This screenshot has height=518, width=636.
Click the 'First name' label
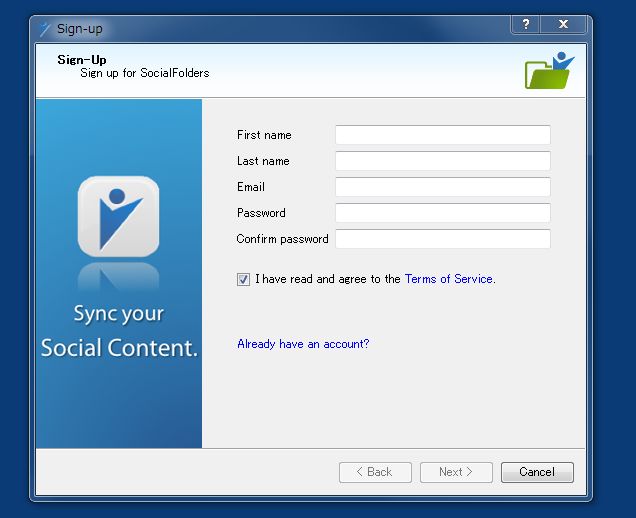(264, 135)
